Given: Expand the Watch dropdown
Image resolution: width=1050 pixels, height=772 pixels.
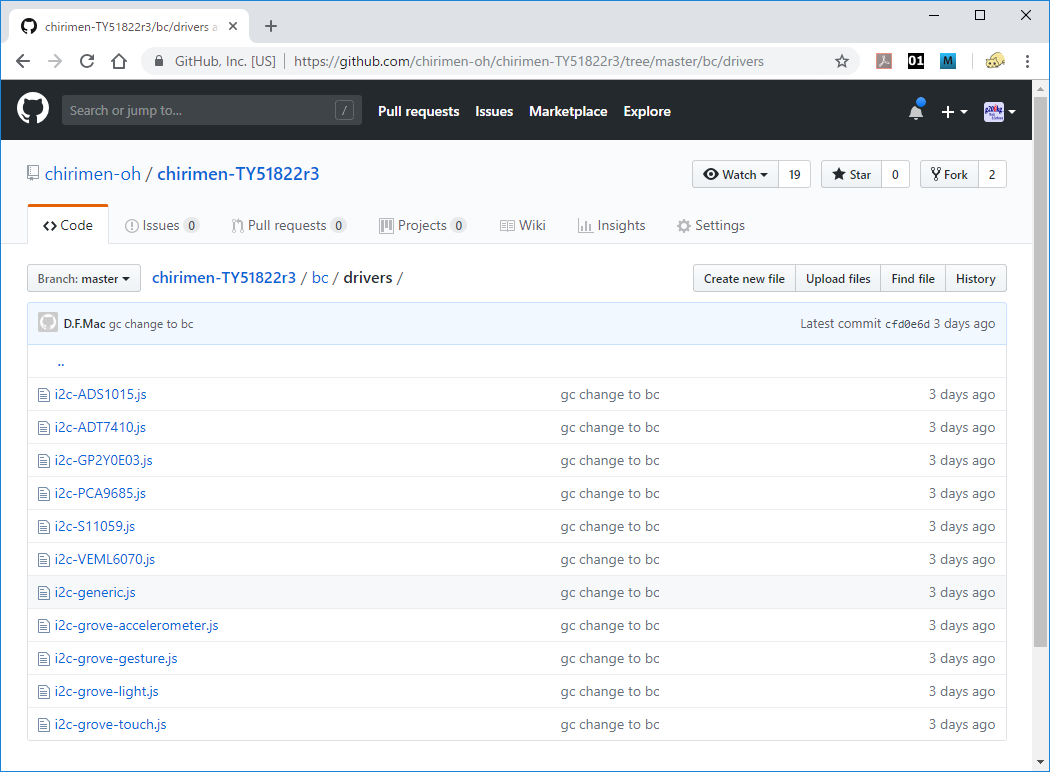Looking at the screenshot, I should click(735, 174).
